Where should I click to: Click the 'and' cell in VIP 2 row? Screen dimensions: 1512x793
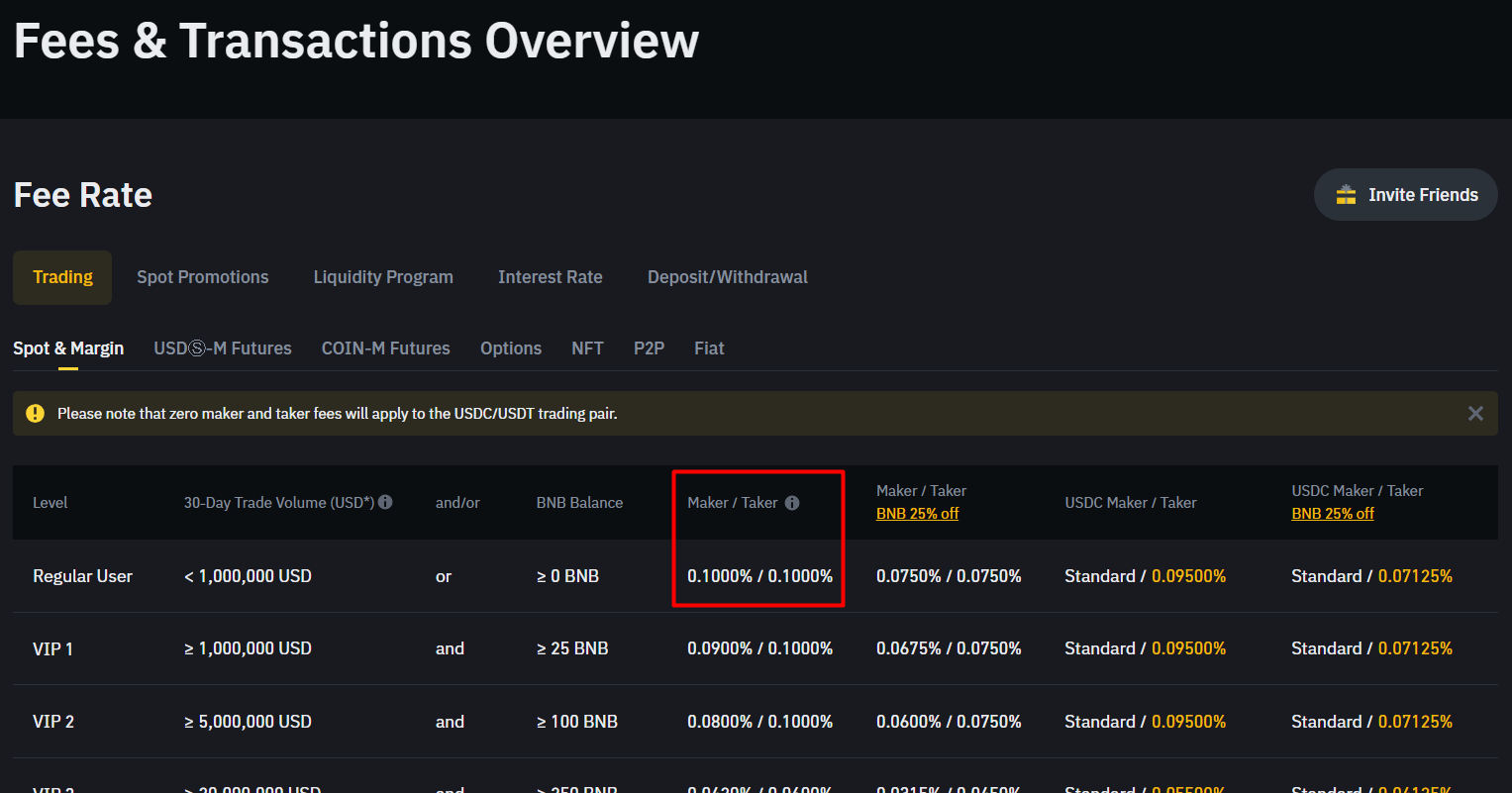(450, 722)
